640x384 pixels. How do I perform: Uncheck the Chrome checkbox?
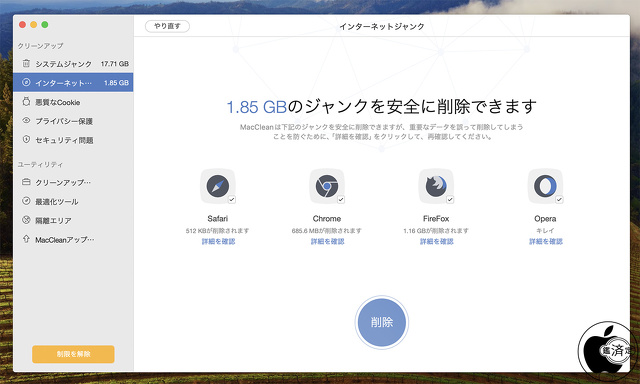[341, 200]
